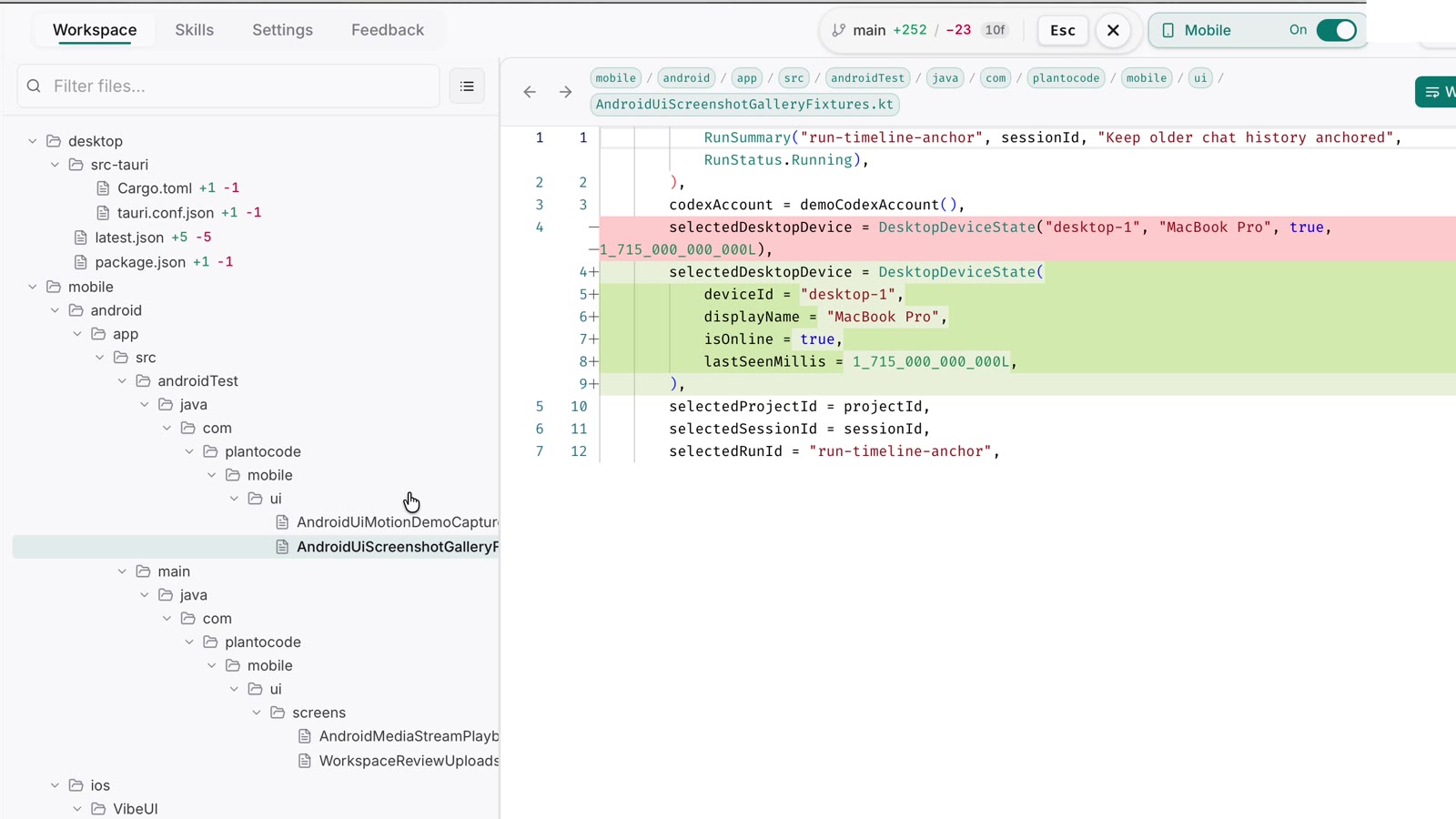Click the androidTest folder icon
The image size is (1456, 819).
point(144,381)
